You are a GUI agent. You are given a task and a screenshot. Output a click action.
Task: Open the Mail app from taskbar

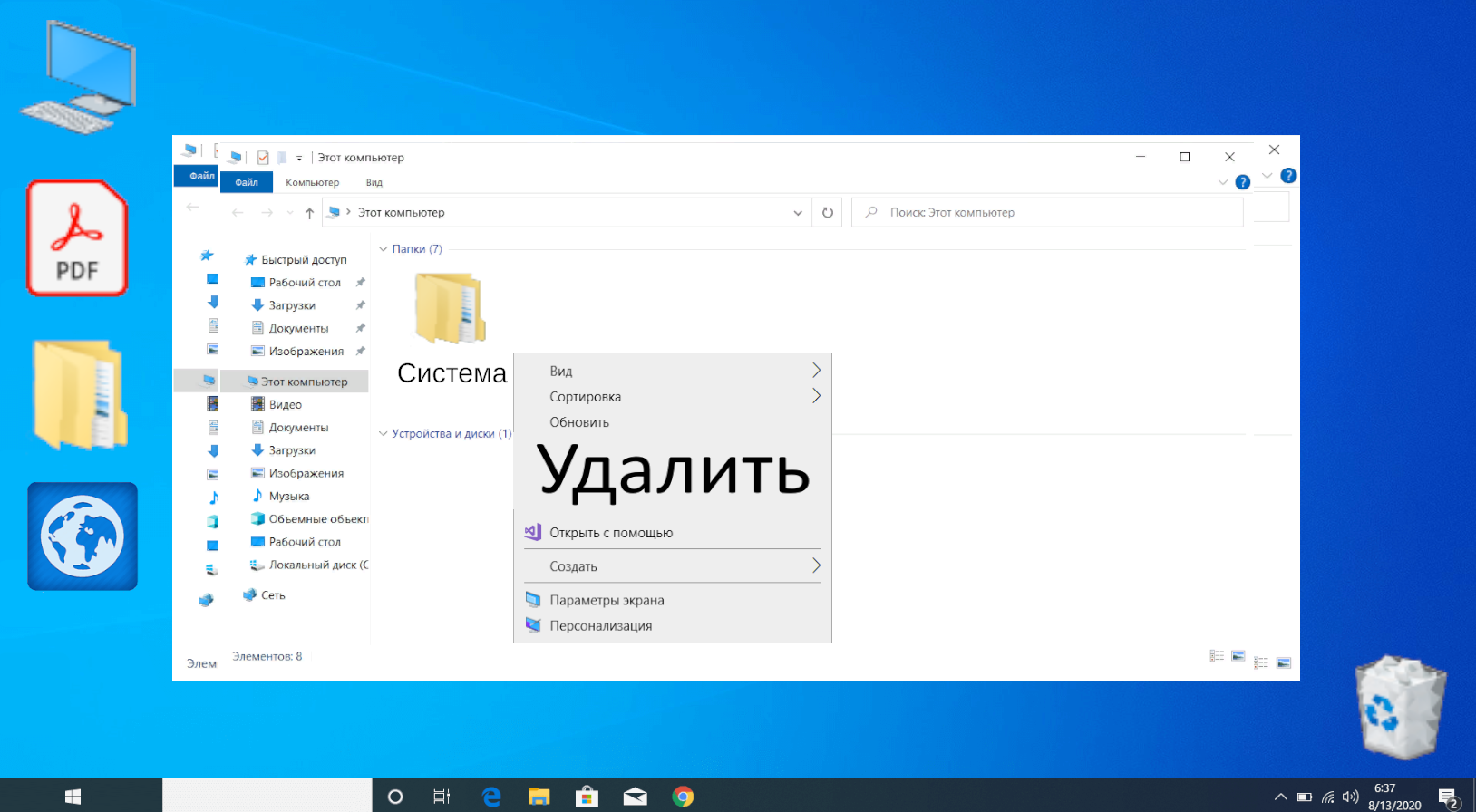[x=636, y=797]
